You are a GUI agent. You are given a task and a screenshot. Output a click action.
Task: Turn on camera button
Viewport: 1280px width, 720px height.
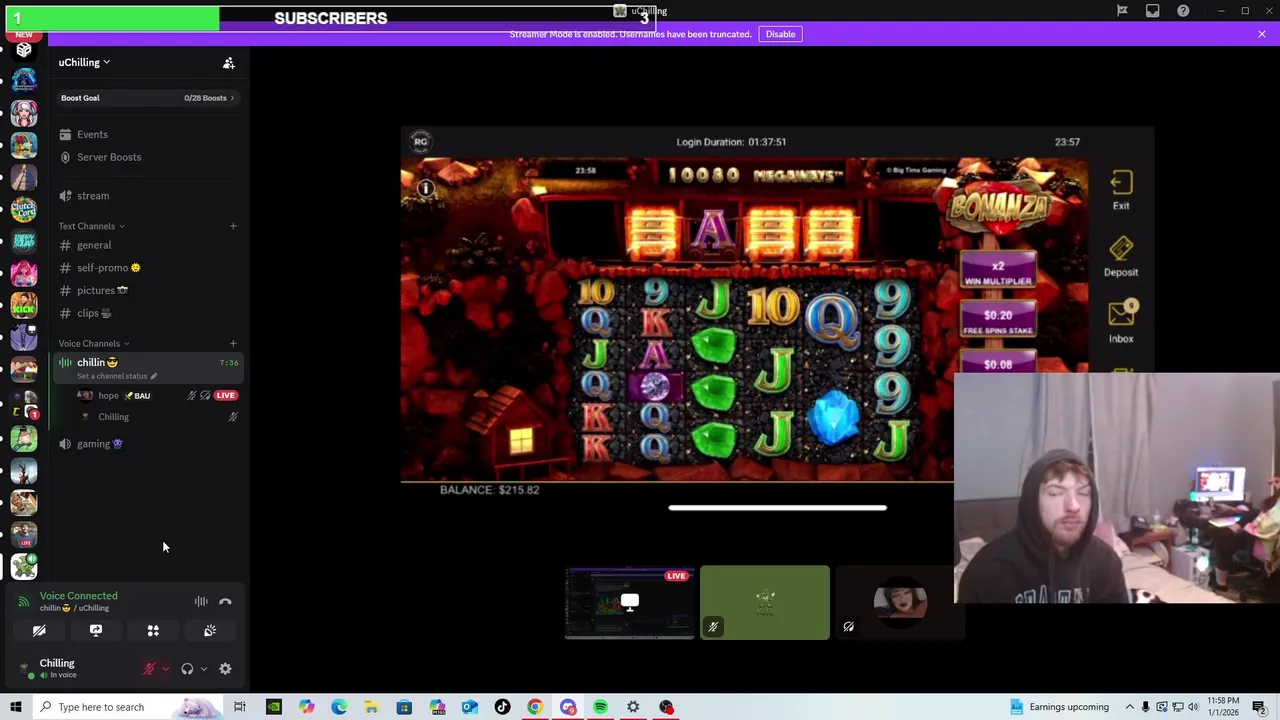39,631
